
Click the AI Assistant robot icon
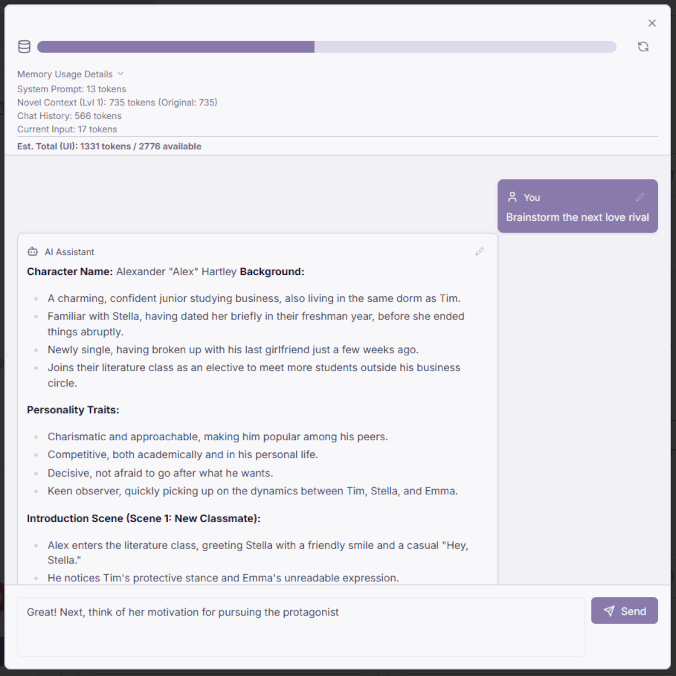[33, 252]
